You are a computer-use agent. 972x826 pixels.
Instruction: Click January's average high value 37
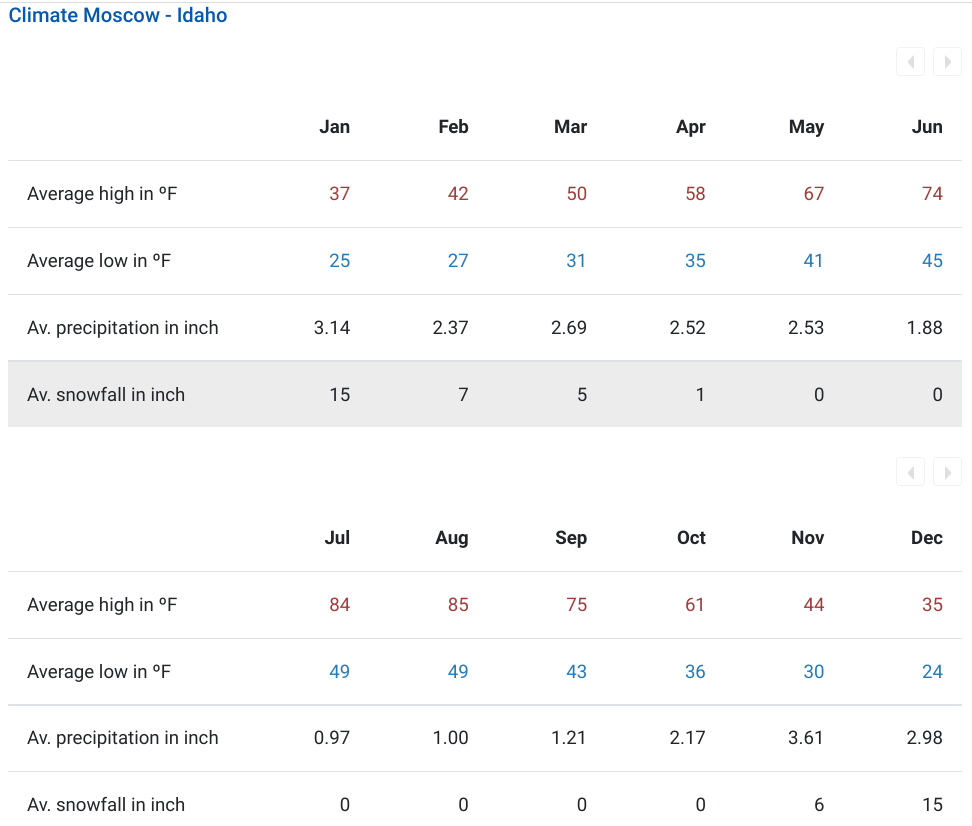click(340, 194)
